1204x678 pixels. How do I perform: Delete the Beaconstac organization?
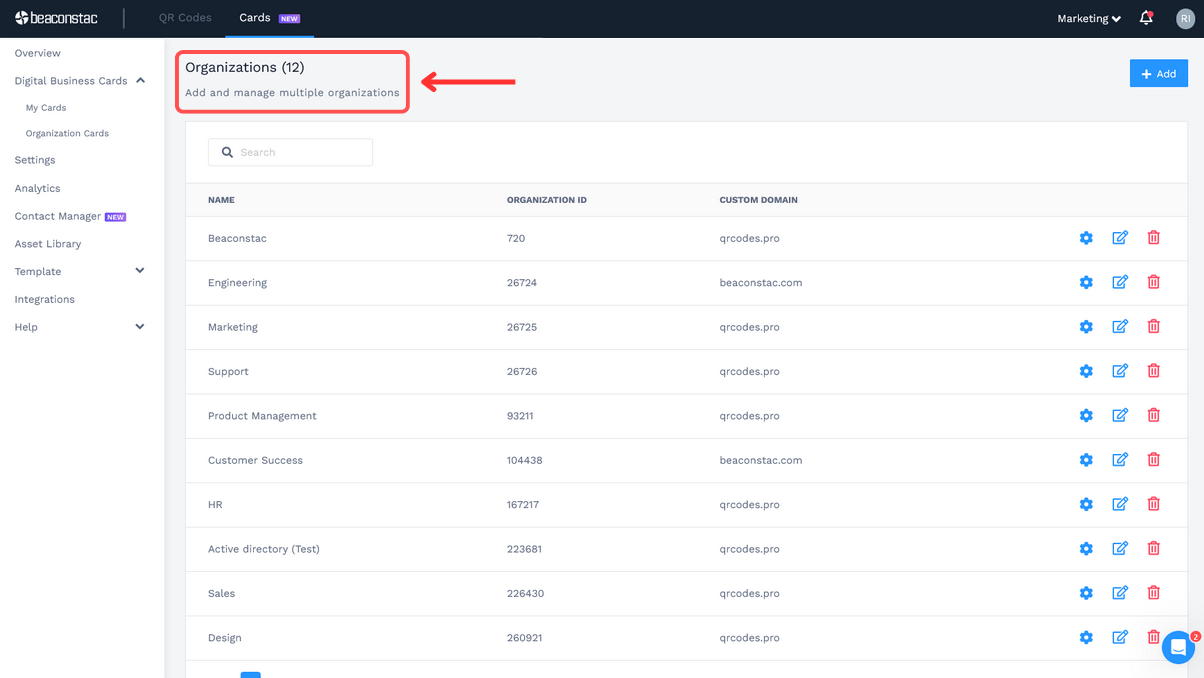pos(1153,238)
